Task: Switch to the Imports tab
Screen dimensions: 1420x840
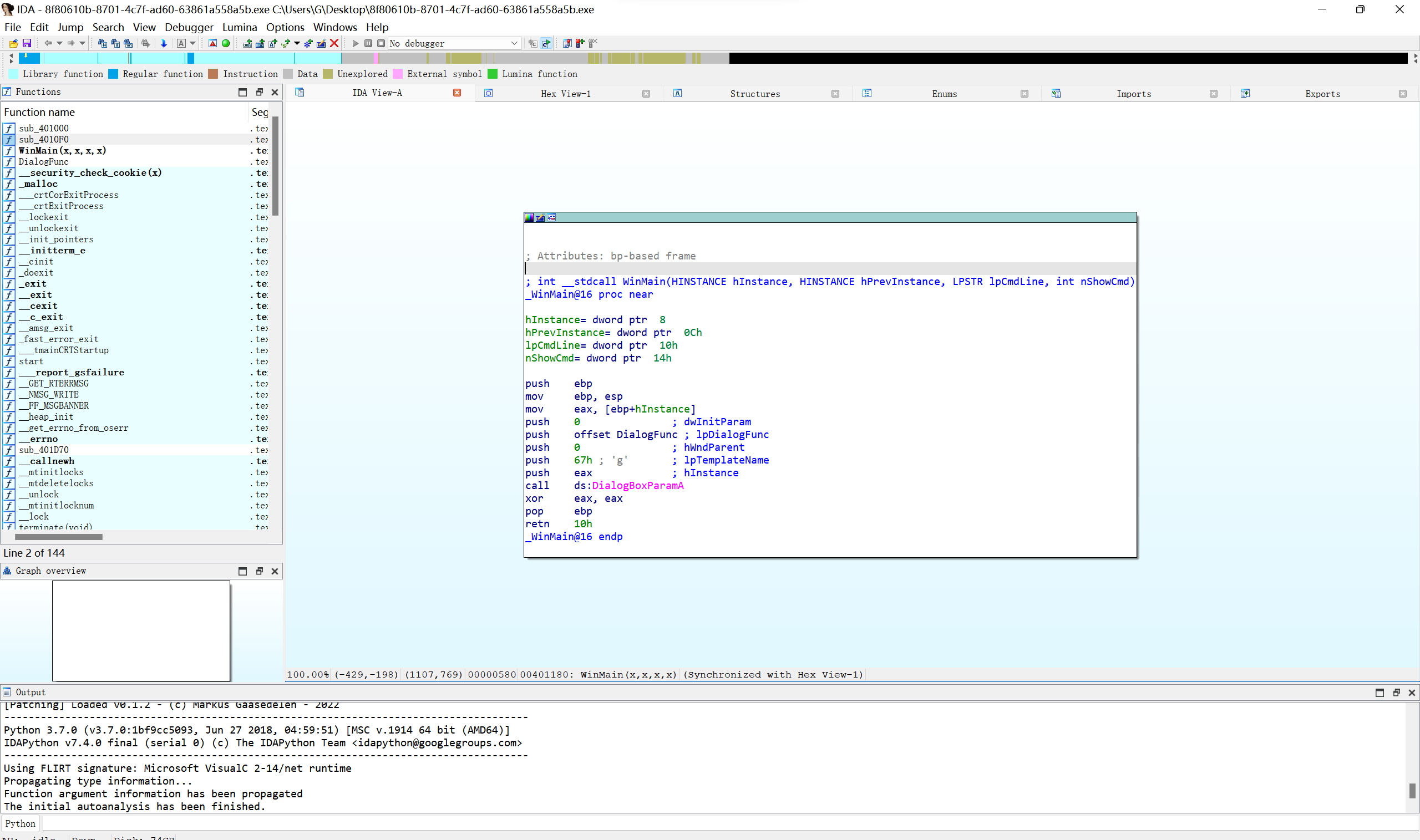Action: [1133, 94]
